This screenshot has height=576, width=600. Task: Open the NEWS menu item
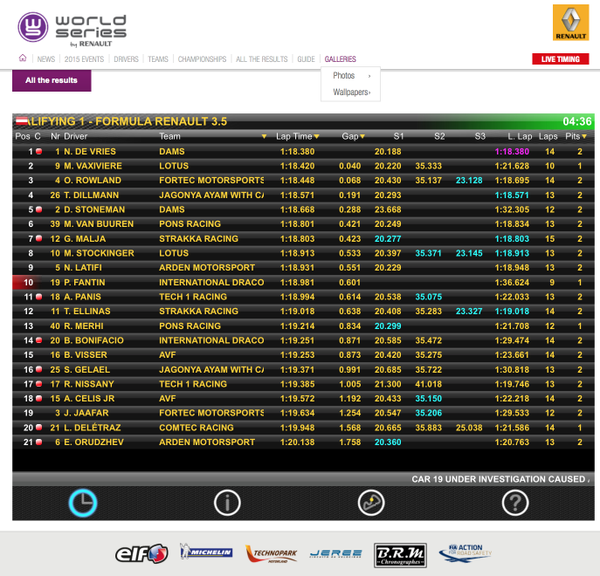tap(46, 59)
